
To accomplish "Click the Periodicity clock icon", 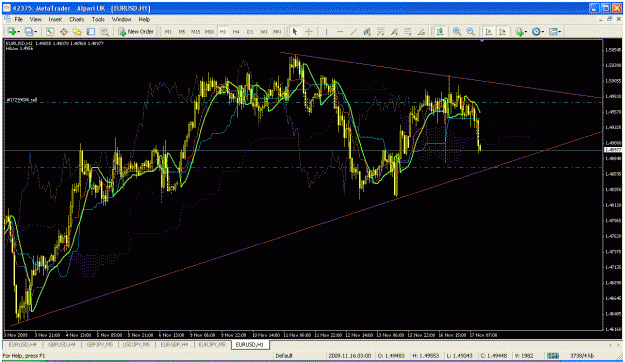I will 536,31.
